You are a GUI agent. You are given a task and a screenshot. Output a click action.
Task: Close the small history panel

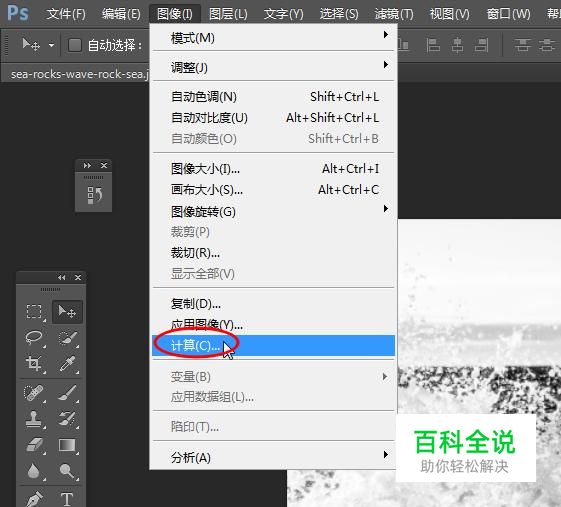point(104,165)
